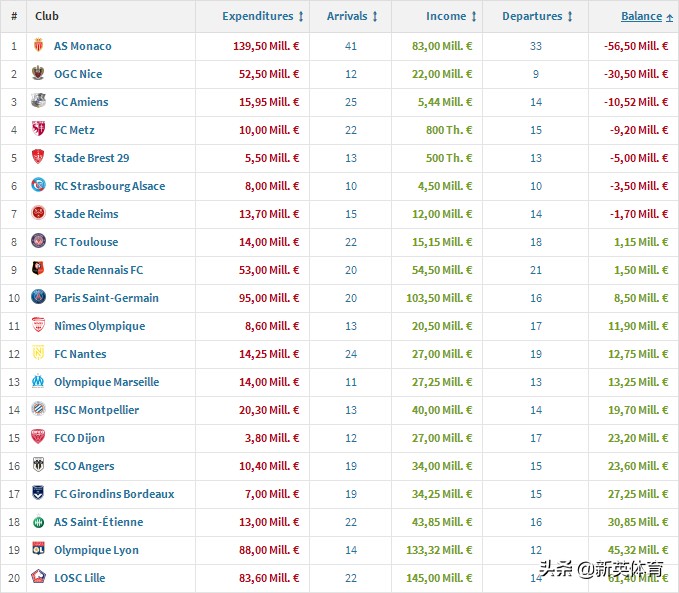Click the Olympique Lyon crest icon
Screen dimensions: 679x593
tap(39, 550)
